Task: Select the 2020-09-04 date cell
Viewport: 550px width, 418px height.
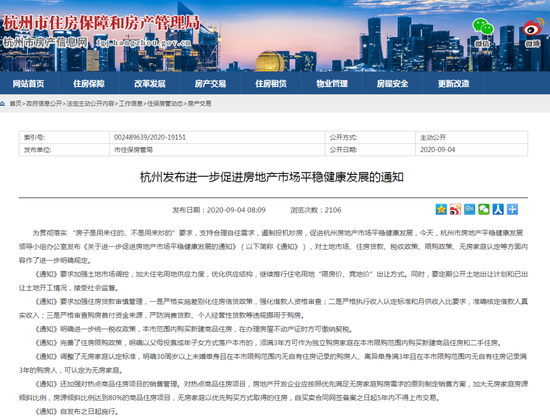Action: 471,150
